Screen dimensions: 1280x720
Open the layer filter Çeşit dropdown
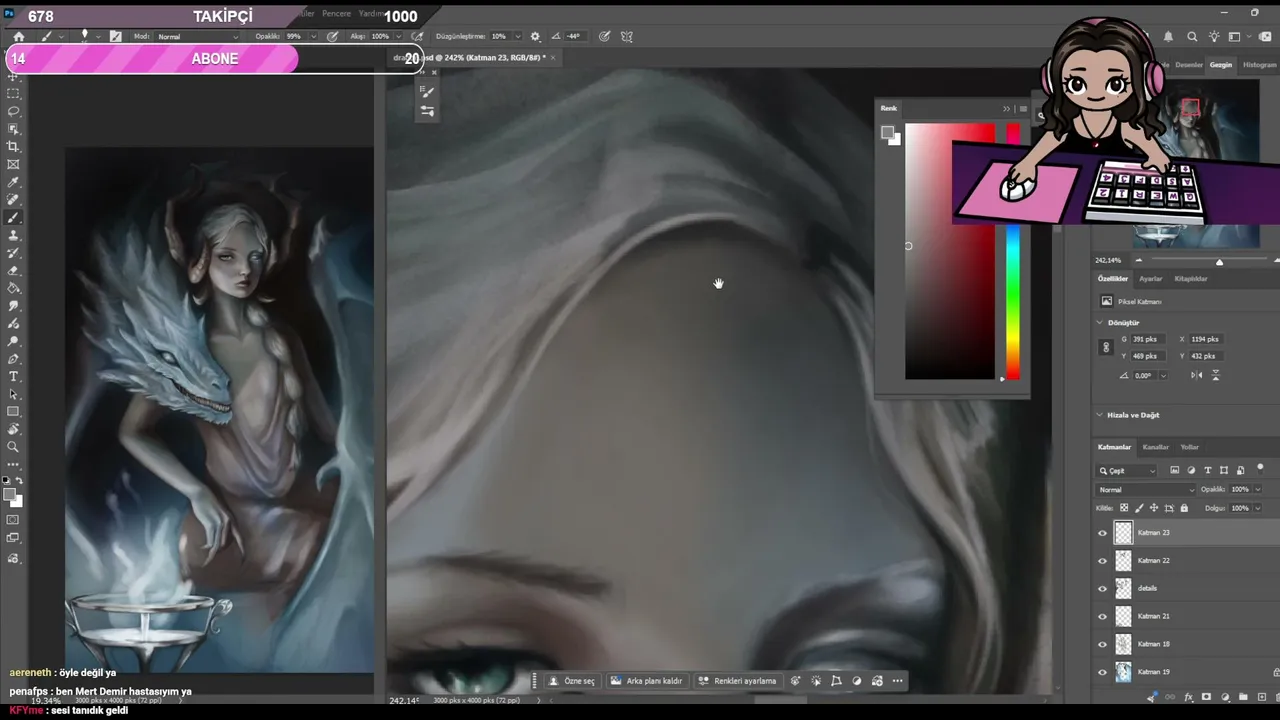1127,470
